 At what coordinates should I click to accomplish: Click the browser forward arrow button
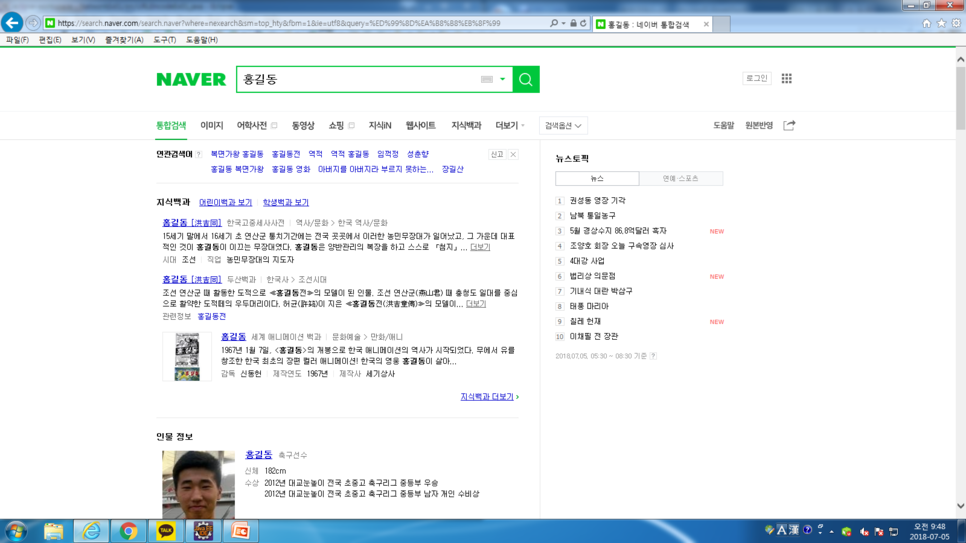click(x=33, y=23)
